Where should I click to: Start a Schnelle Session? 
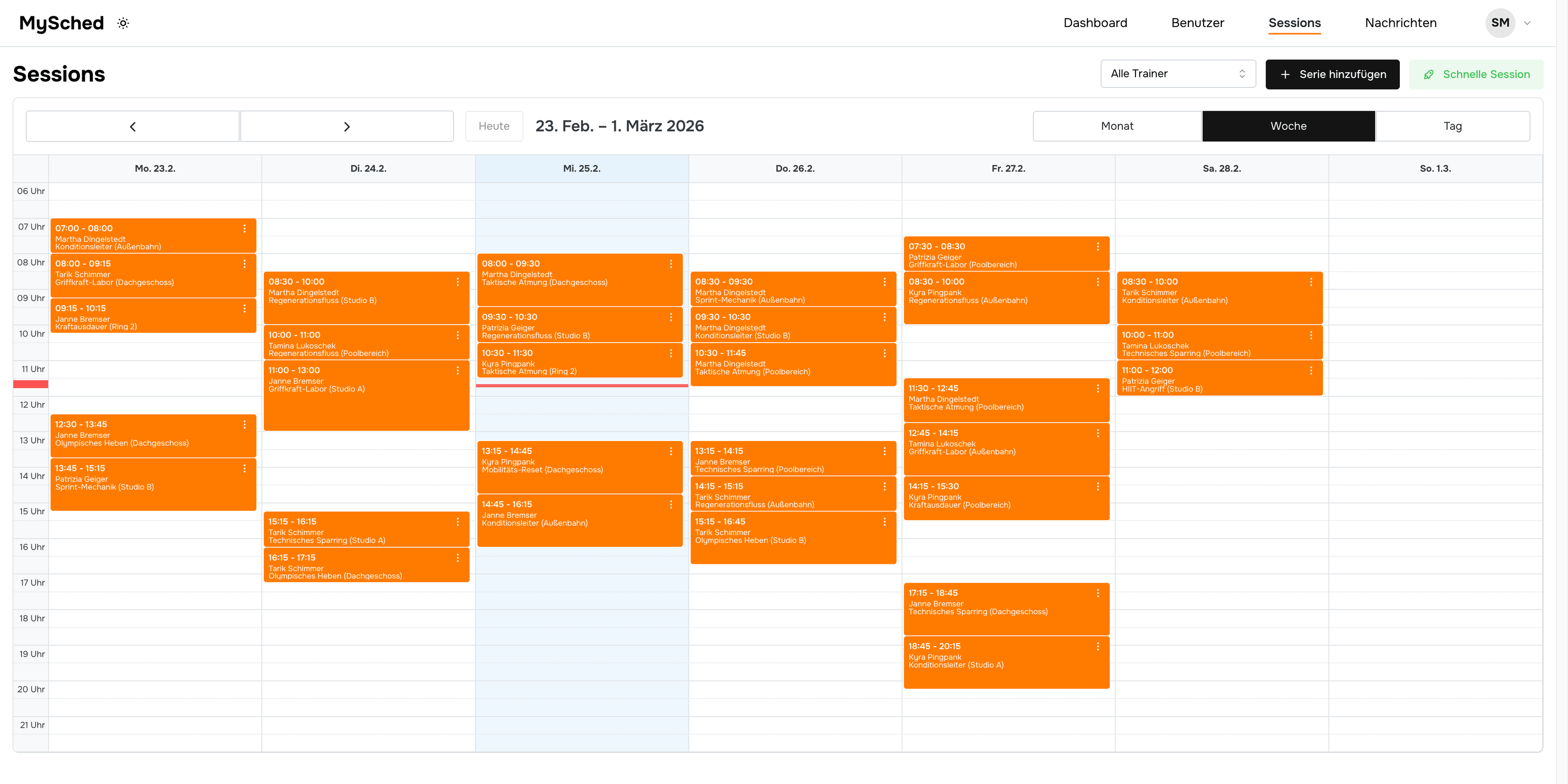[1475, 73]
